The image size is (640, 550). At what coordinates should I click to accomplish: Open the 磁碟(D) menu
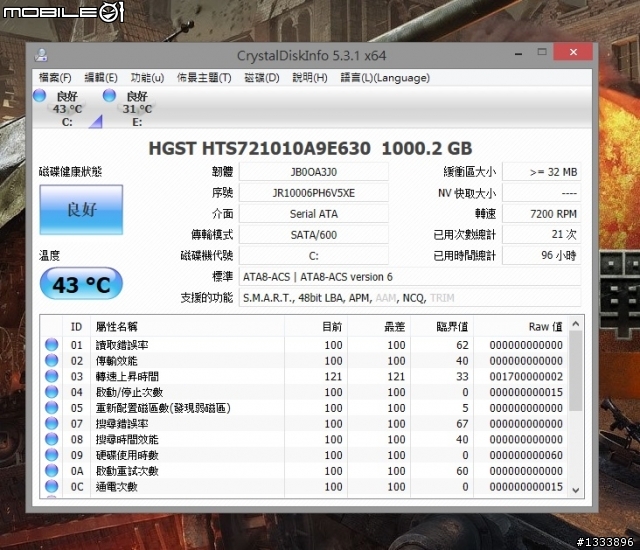pos(262,78)
